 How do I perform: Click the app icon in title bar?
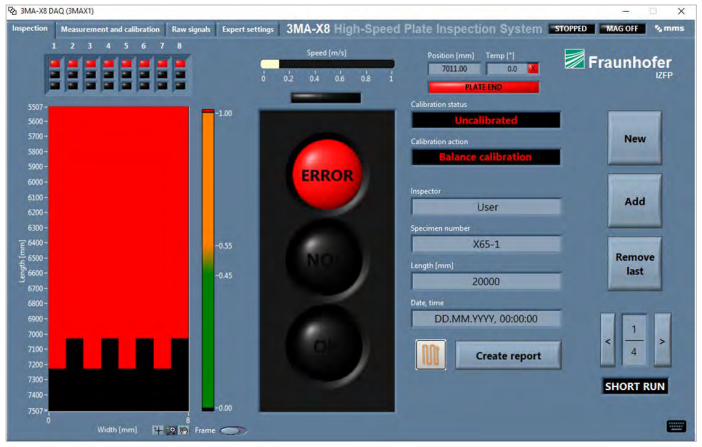pos(13,11)
